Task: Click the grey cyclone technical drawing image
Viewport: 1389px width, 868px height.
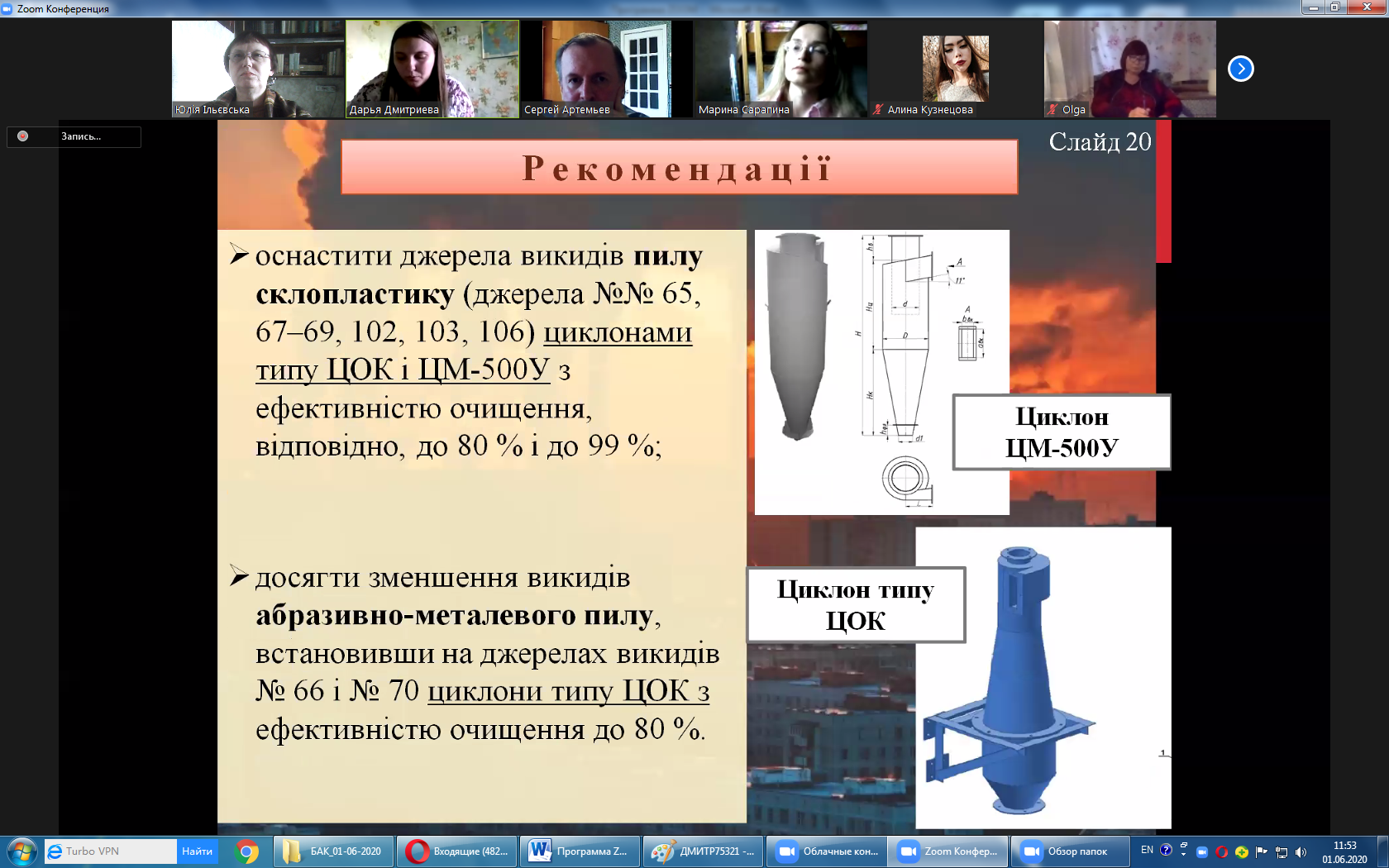Action: click(x=881, y=372)
